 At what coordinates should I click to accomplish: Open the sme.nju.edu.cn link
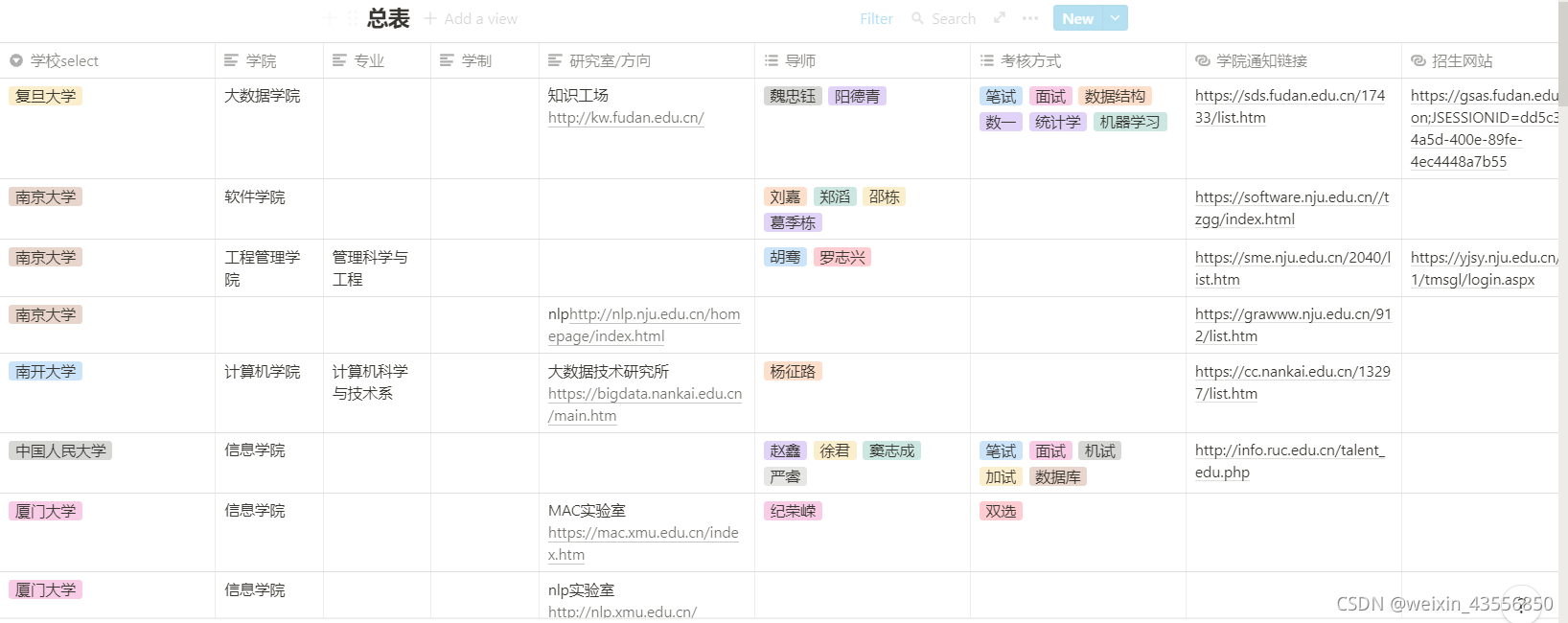(1293, 268)
